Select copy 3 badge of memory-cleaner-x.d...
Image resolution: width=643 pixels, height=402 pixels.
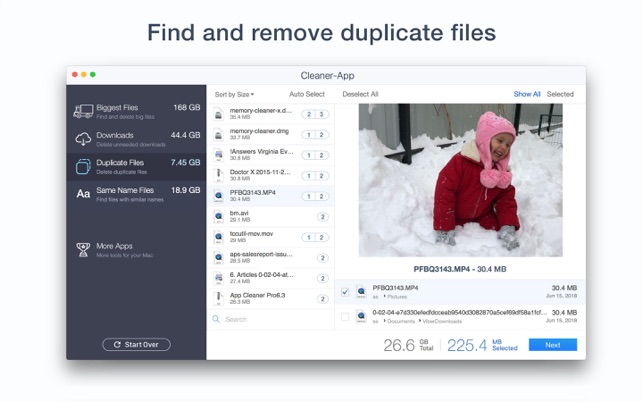(x=322, y=114)
